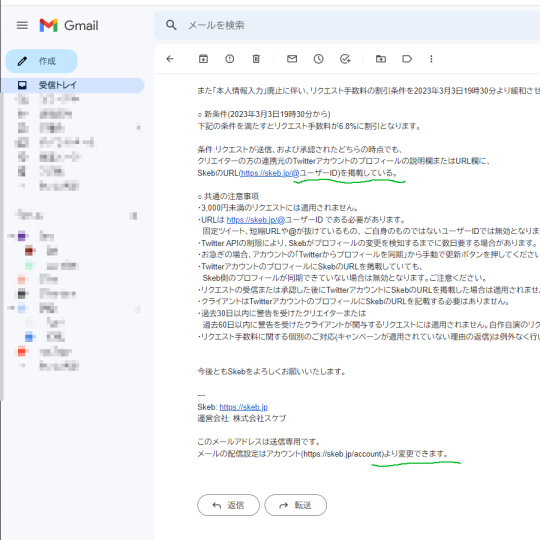Click the 運営会社: 株式会社スケブ text
Screen dimensions: 540x540
(x=242, y=418)
